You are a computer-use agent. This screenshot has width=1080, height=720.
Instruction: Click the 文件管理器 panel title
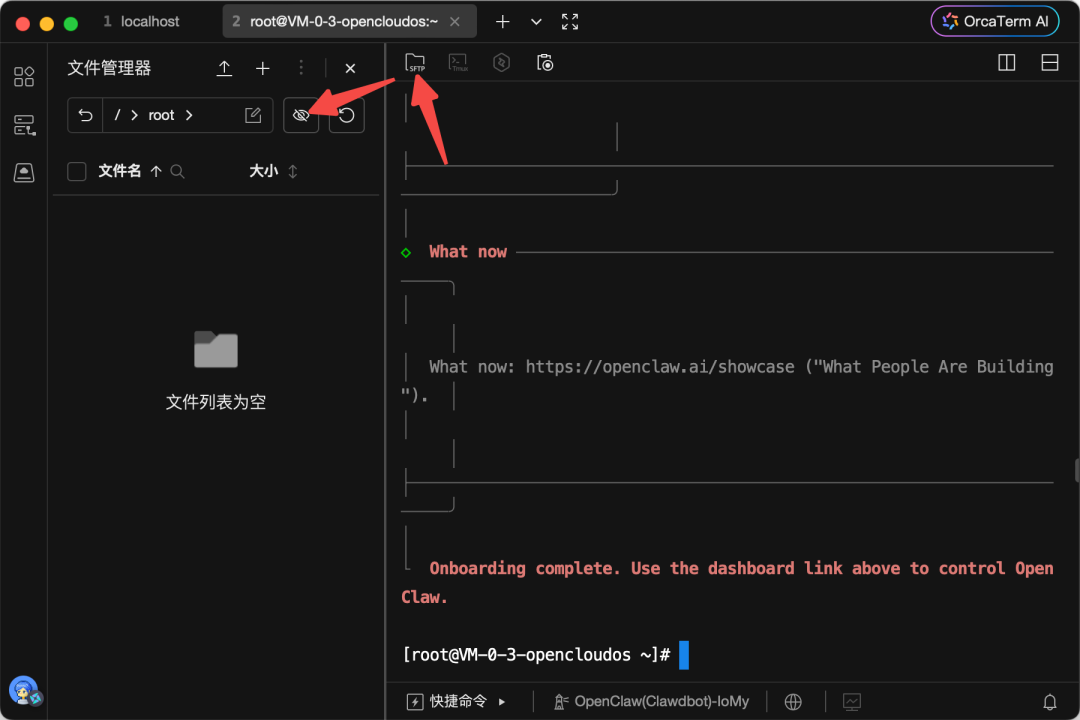pos(109,68)
